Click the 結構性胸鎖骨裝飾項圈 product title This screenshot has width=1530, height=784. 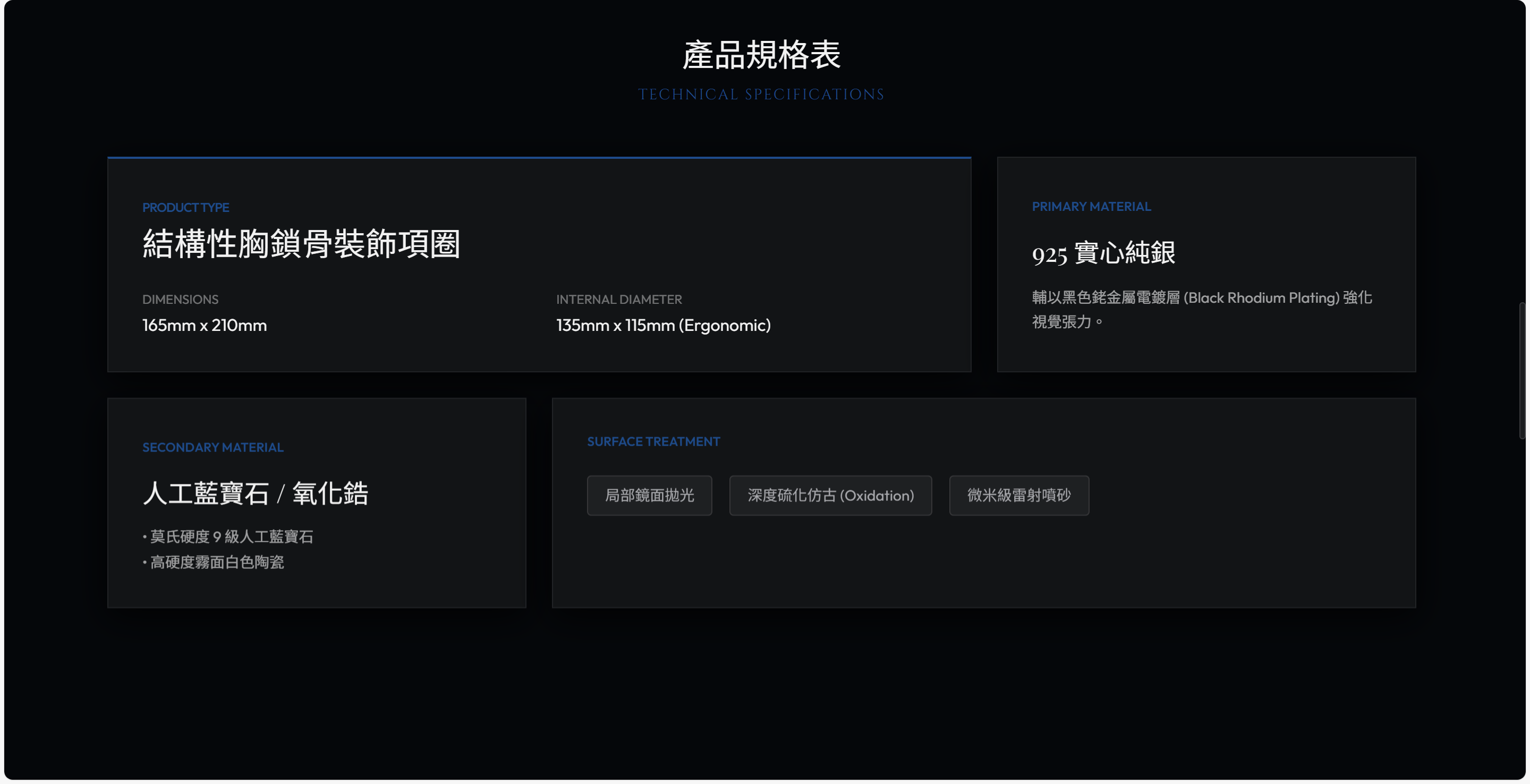pyautogui.click(x=301, y=244)
